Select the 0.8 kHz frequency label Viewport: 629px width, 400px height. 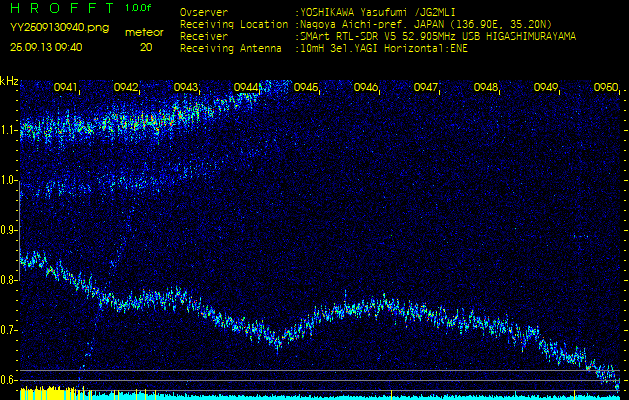pos(9,280)
